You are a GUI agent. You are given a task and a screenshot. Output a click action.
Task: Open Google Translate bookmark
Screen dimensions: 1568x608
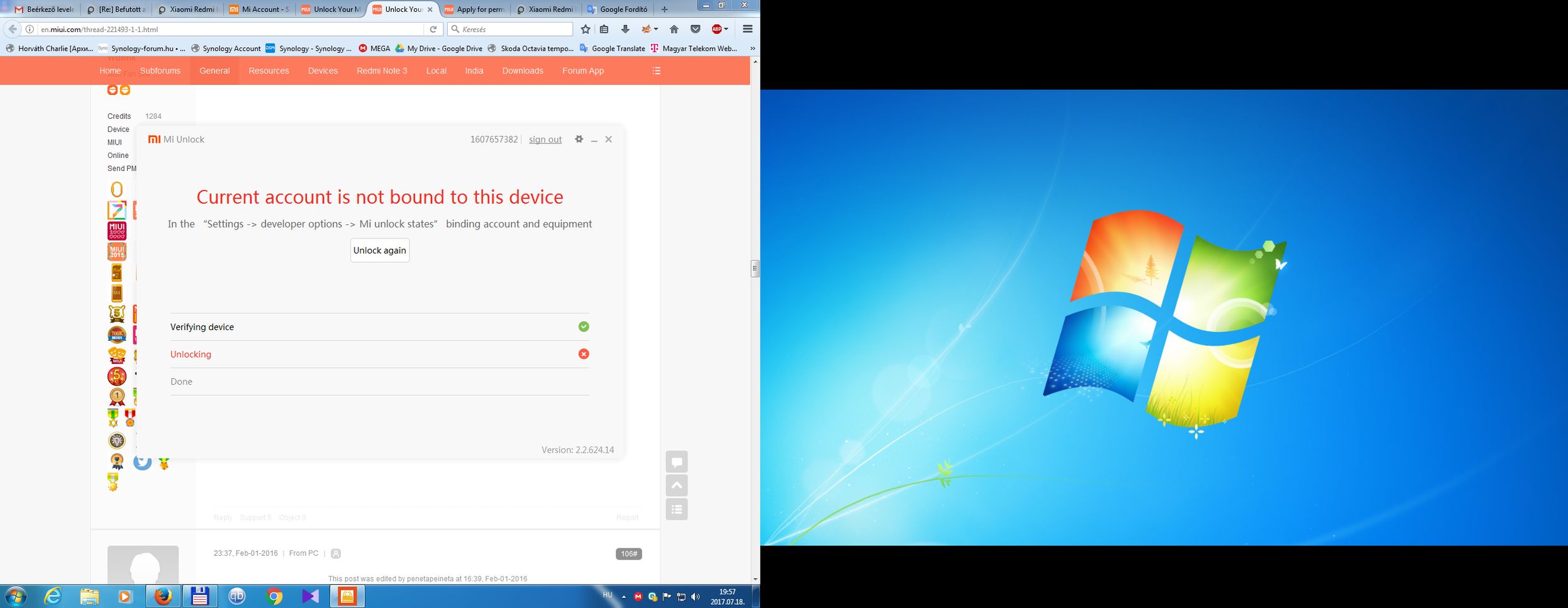point(612,48)
